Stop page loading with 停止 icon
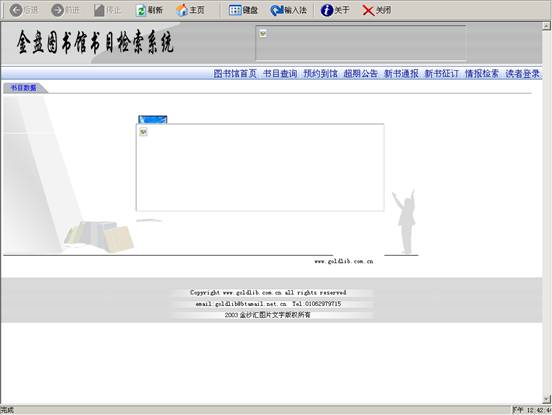Image resolution: width=552 pixels, height=415 pixels. coord(99,10)
